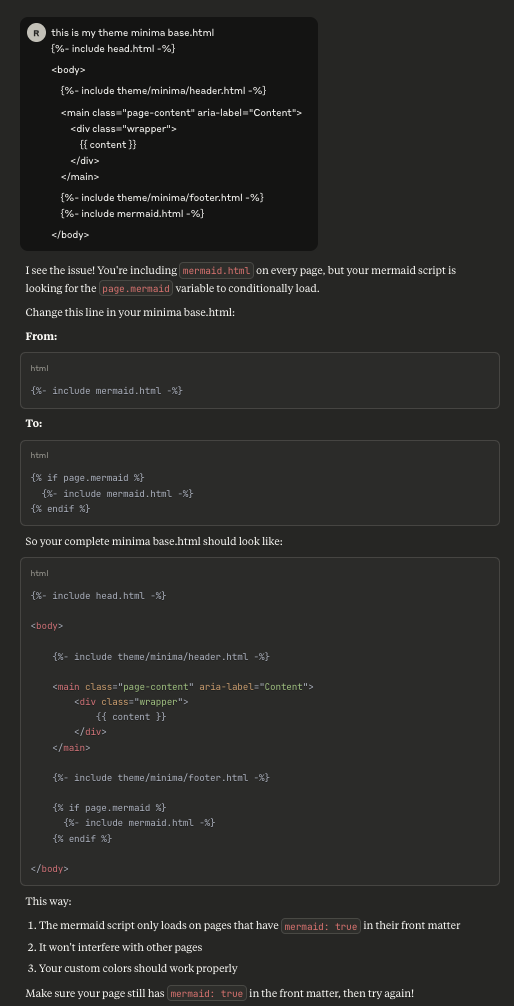Image resolution: width=514 pixels, height=1006 pixels.
Task: Click '{%- include mermaid.html -%}' in the user message
Action: pyautogui.click(x=132, y=214)
